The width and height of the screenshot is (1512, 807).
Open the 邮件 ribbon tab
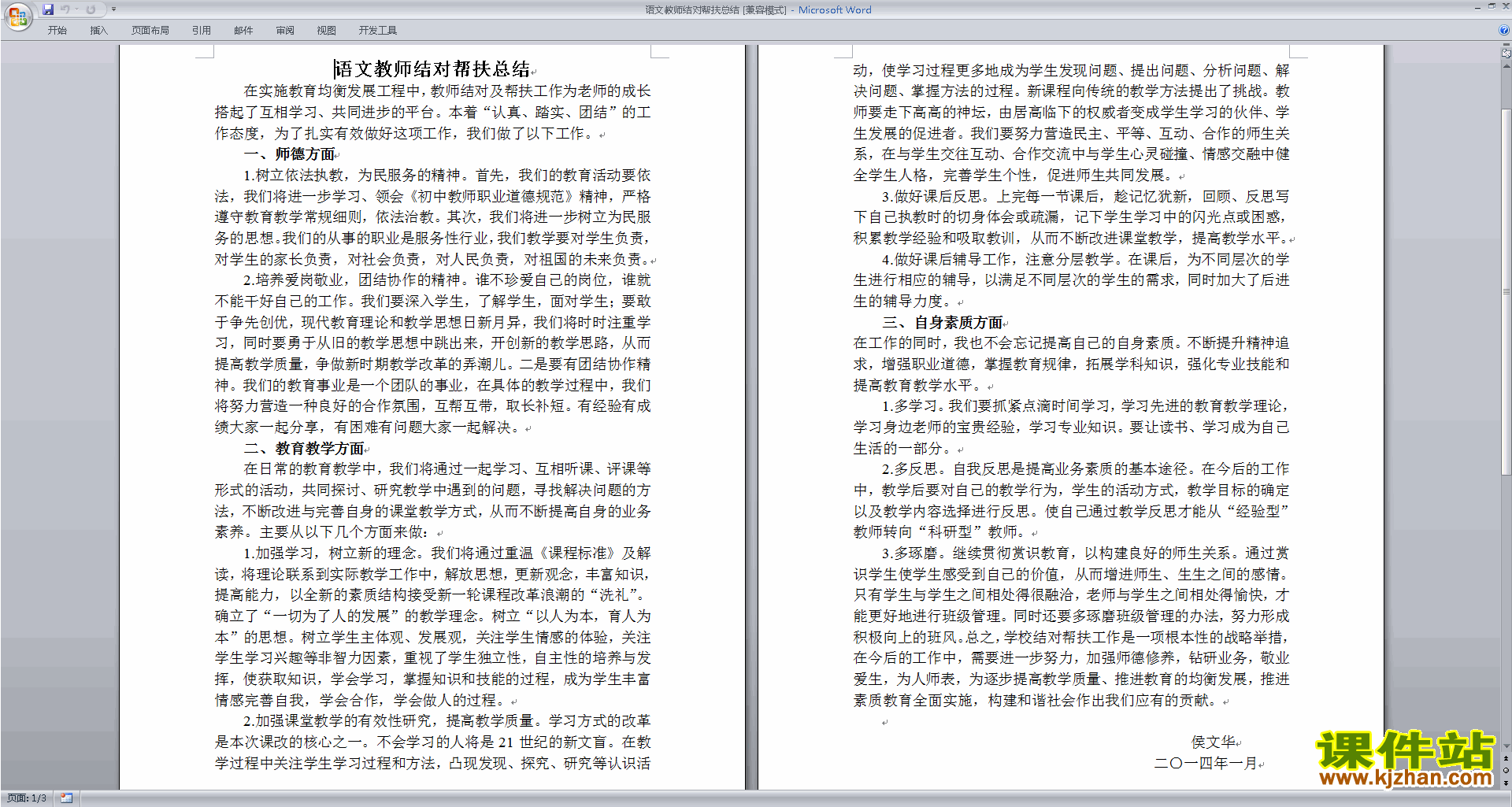coord(243,31)
